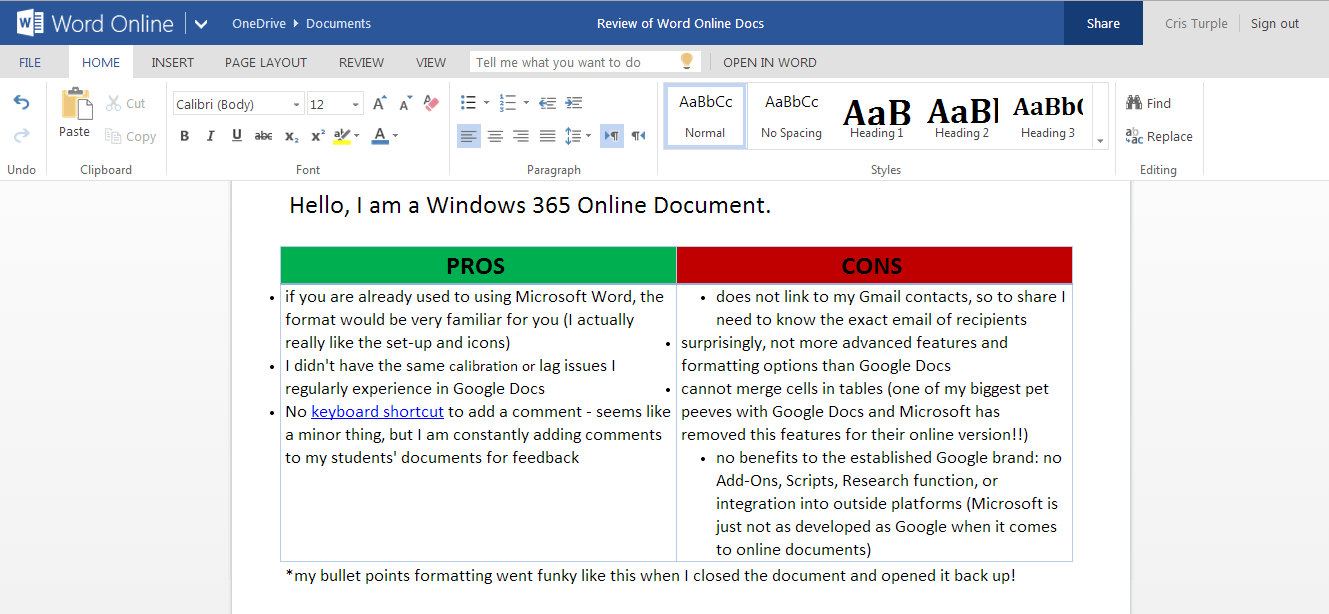Apply numbered list formatting
Image resolution: width=1329 pixels, height=614 pixels.
click(x=508, y=103)
